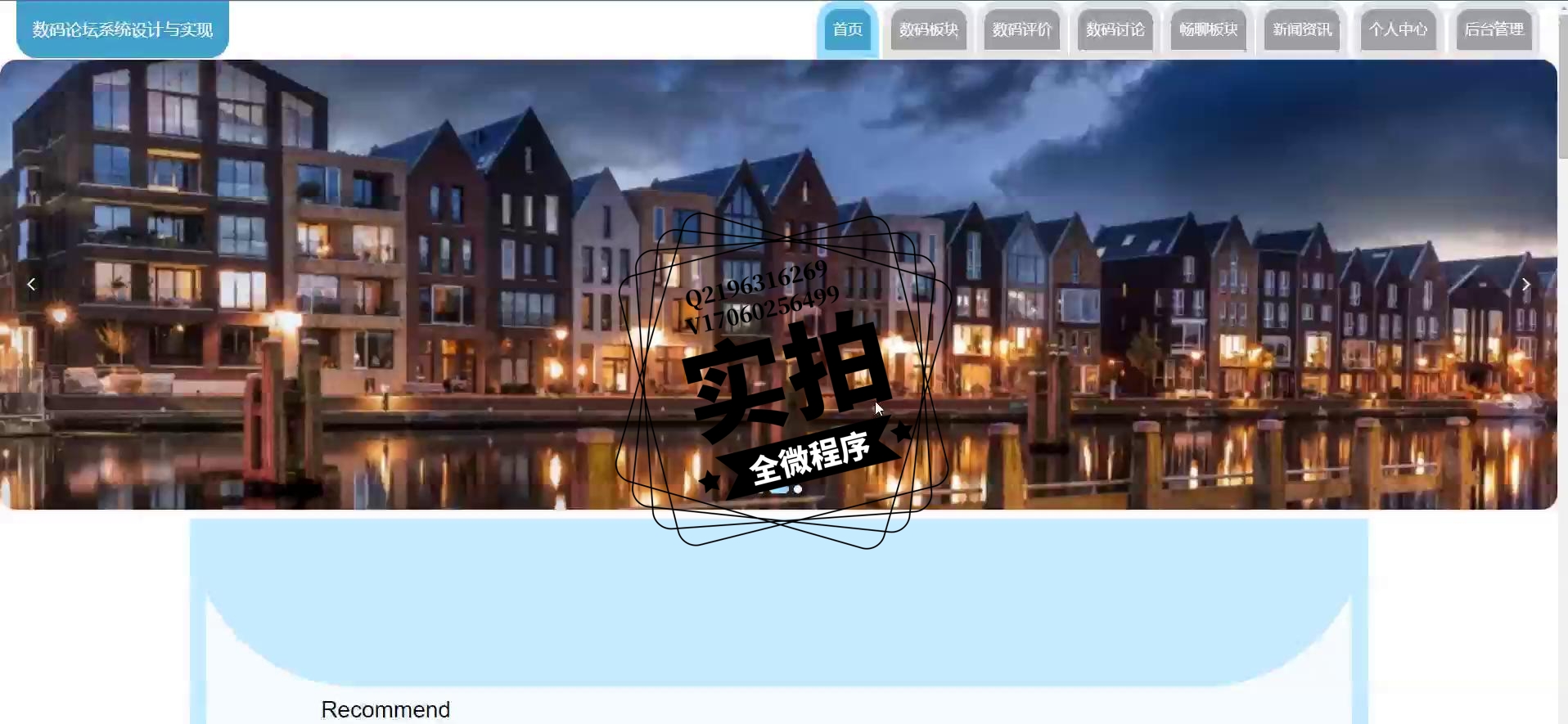Click the 数码论坛系统设计与实现 site title
Image resolution: width=1568 pixels, height=724 pixels.
[123, 29]
